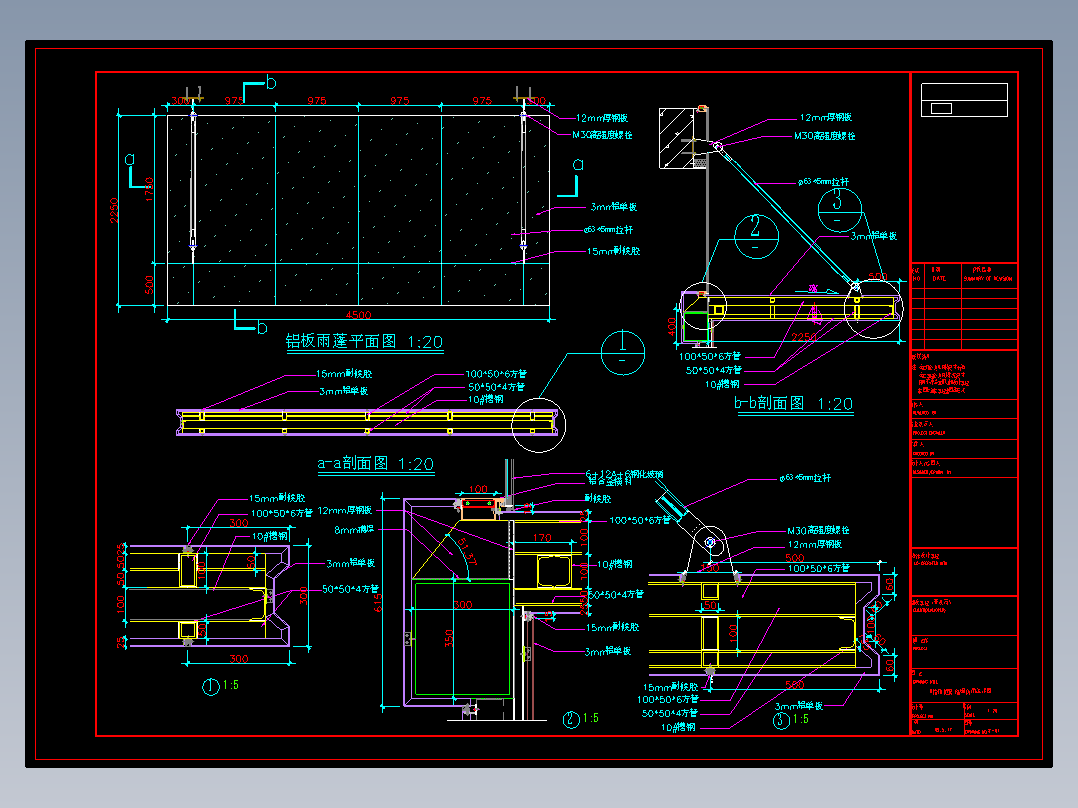Click the white logo box in title block
The height and width of the screenshot is (808, 1078).
(964, 100)
